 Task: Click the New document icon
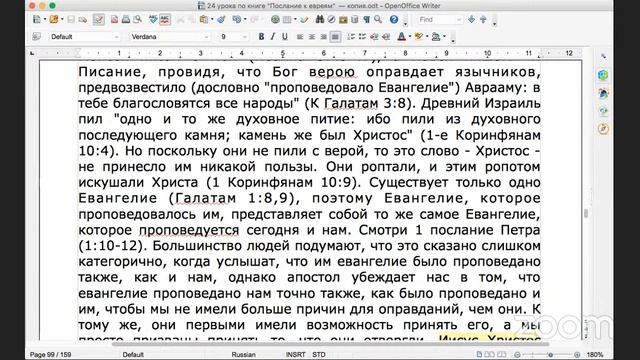click(x=37, y=19)
